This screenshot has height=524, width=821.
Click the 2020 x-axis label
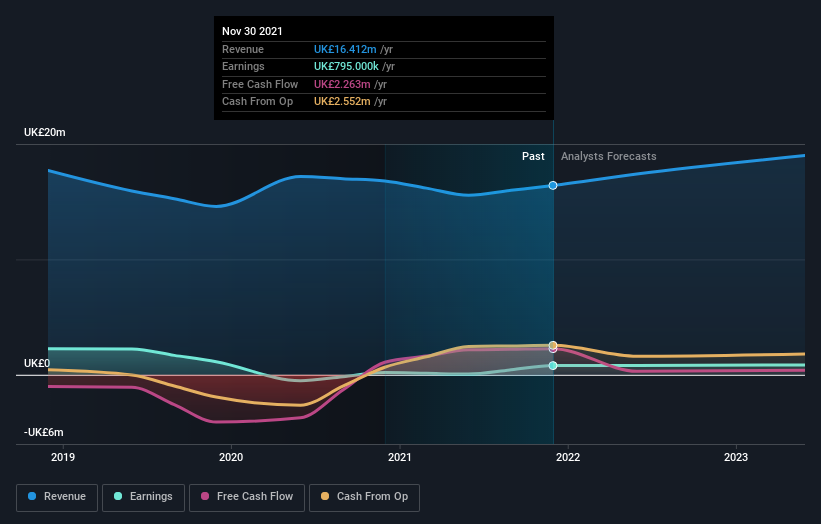231,457
